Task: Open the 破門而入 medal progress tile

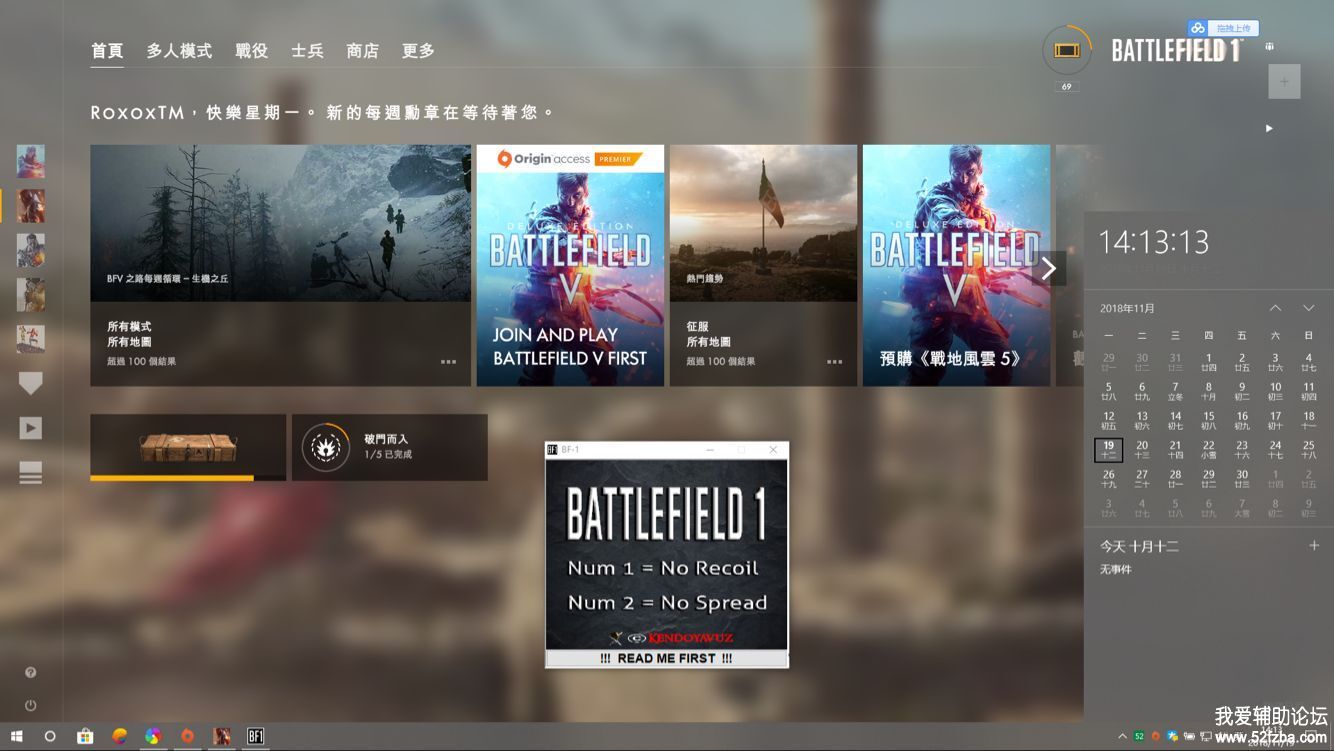Action: [x=390, y=447]
